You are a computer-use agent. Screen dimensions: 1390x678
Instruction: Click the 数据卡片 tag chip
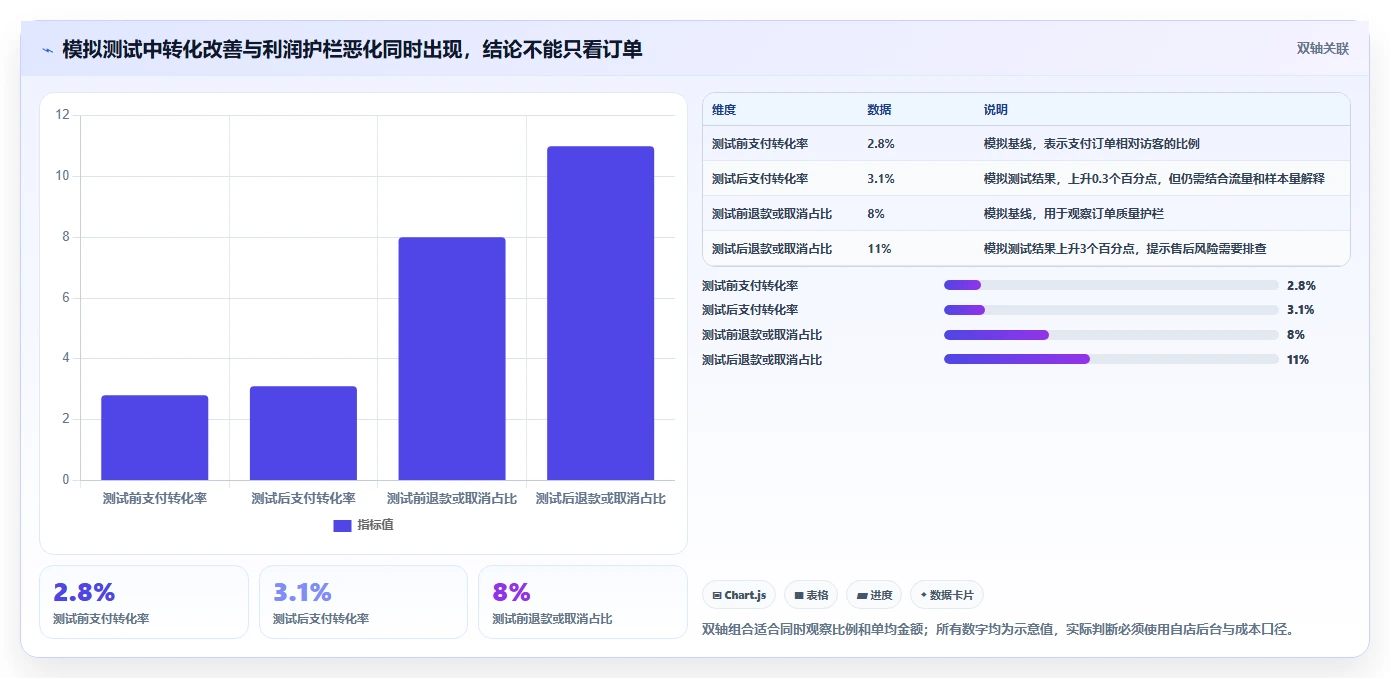tap(947, 595)
